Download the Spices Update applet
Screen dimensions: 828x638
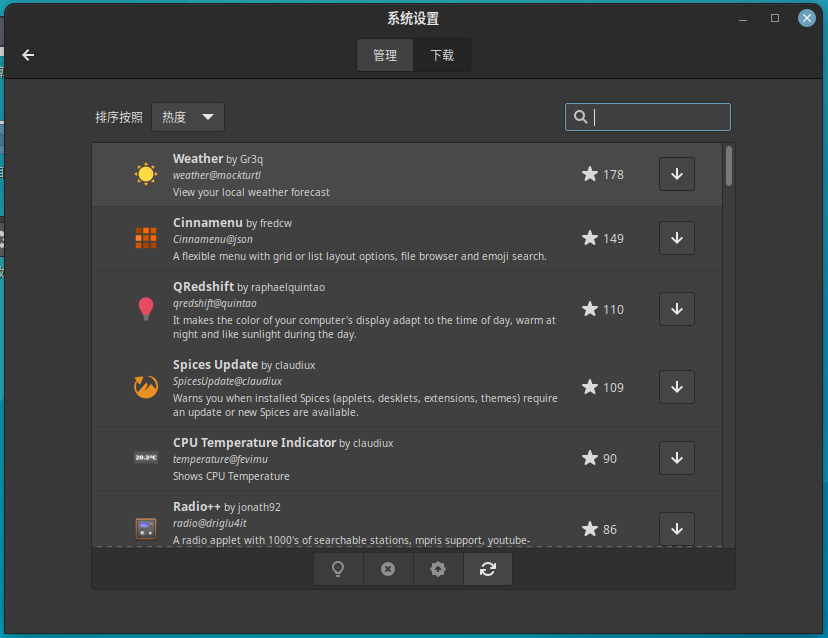click(x=677, y=387)
